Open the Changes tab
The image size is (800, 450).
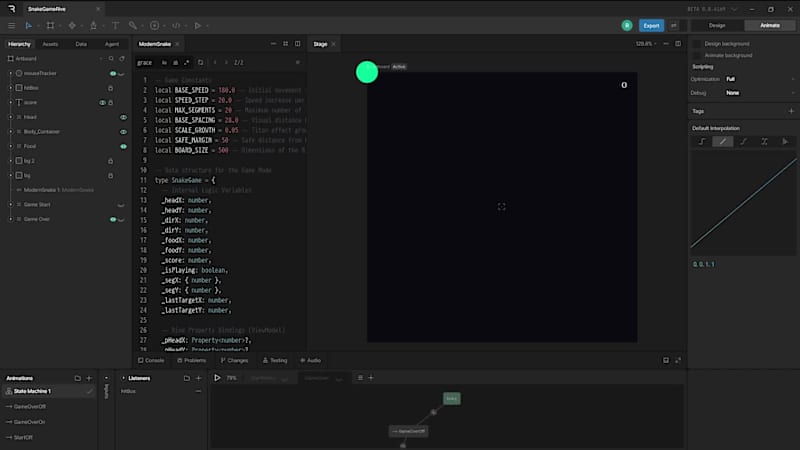(234, 360)
